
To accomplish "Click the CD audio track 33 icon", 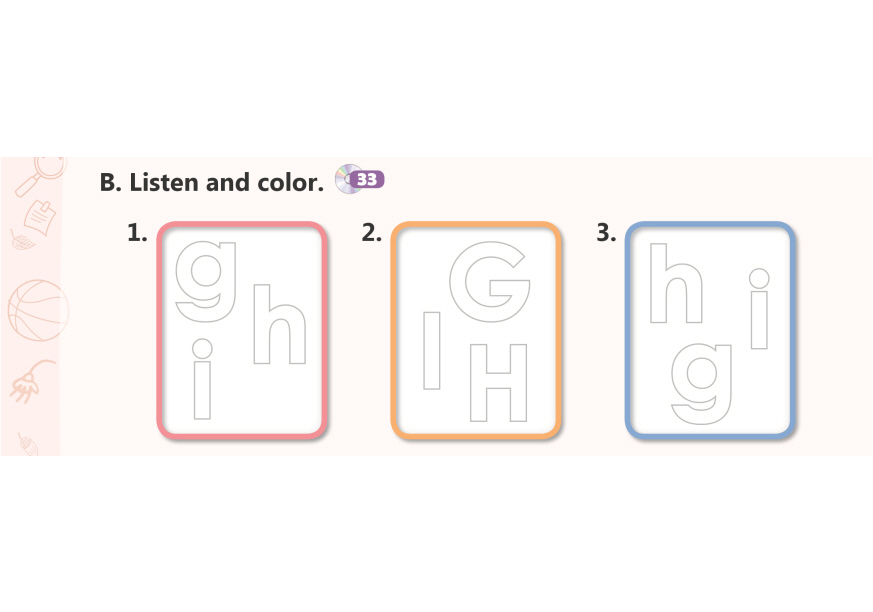I will [x=346, y=178].
